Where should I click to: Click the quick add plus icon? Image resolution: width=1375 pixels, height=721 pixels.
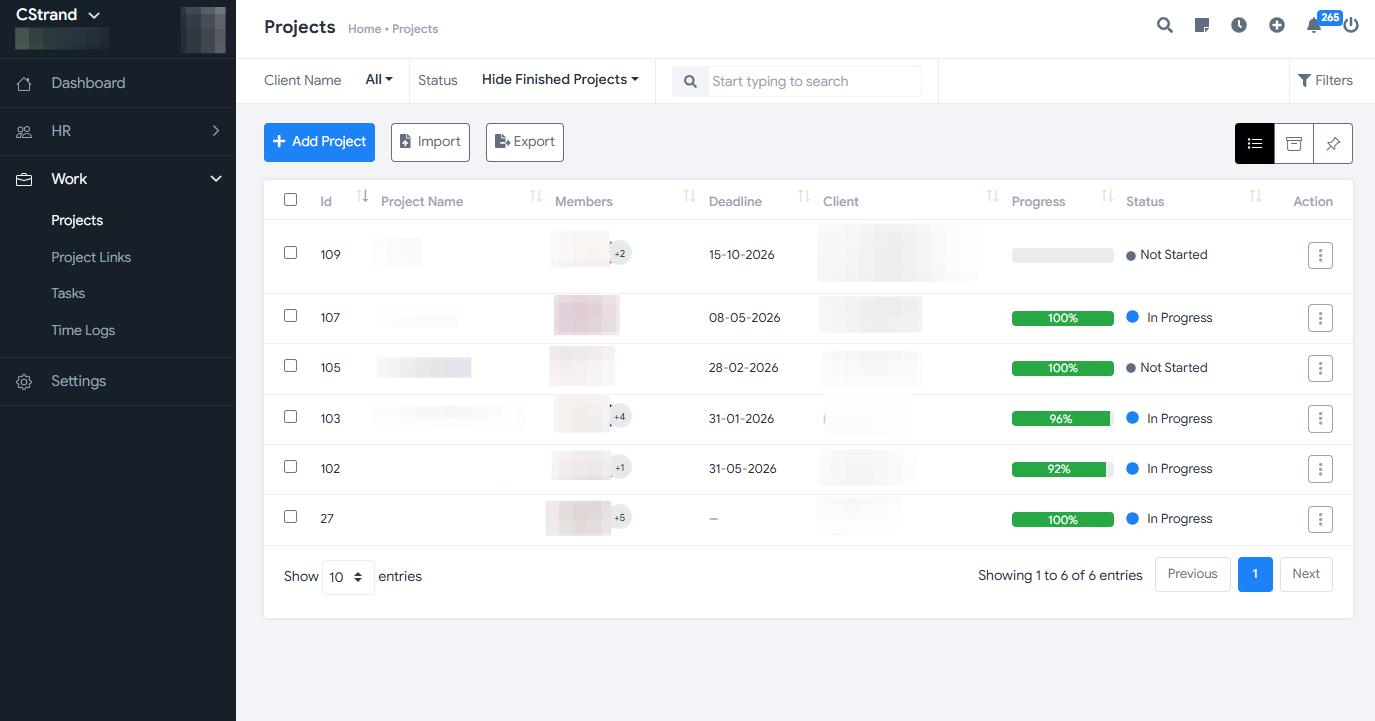1277,26
